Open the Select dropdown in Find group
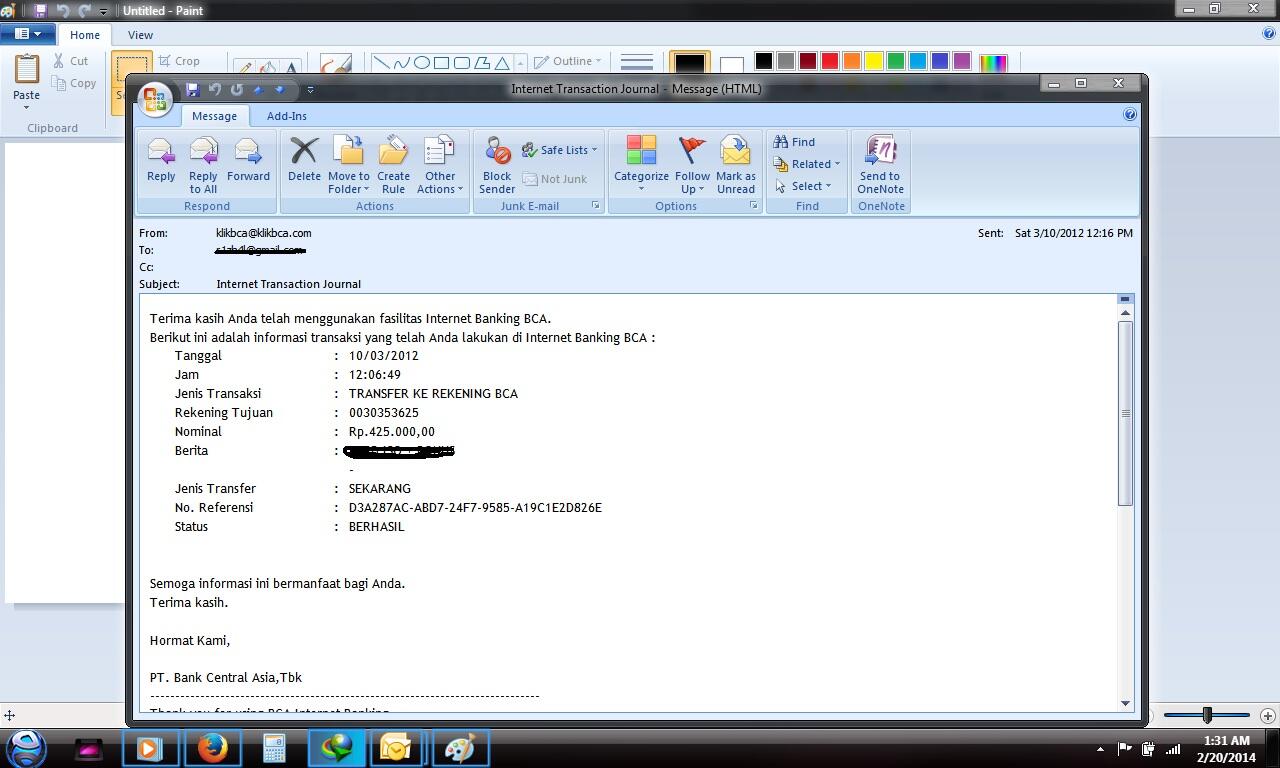Screen dimensions: 1280x768 point(803,186)
